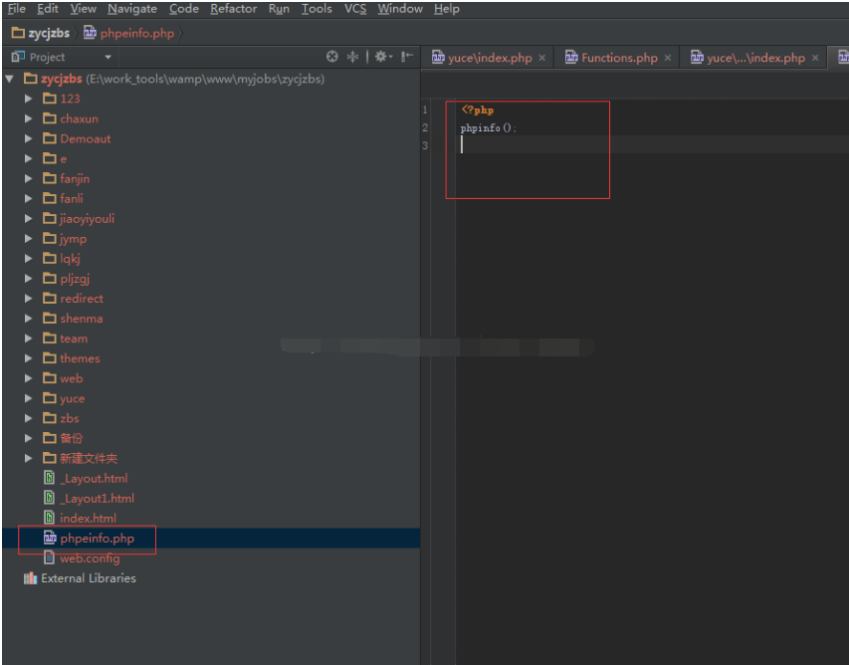The width and height of the screenshot is (849, 665).
Task: Click web.config file icon
Action: 49,558
